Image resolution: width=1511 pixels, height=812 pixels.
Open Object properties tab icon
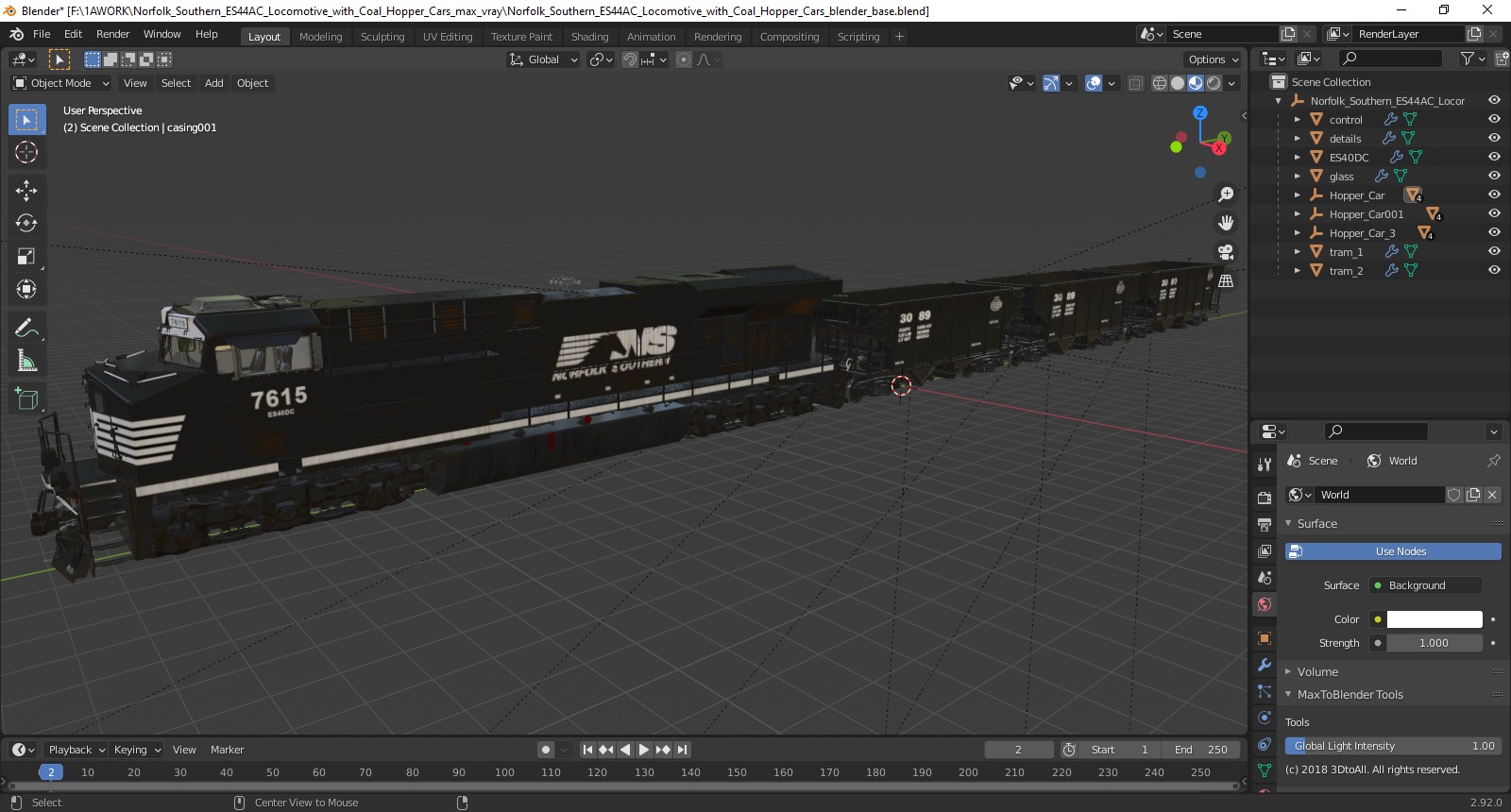(1265, 638)
